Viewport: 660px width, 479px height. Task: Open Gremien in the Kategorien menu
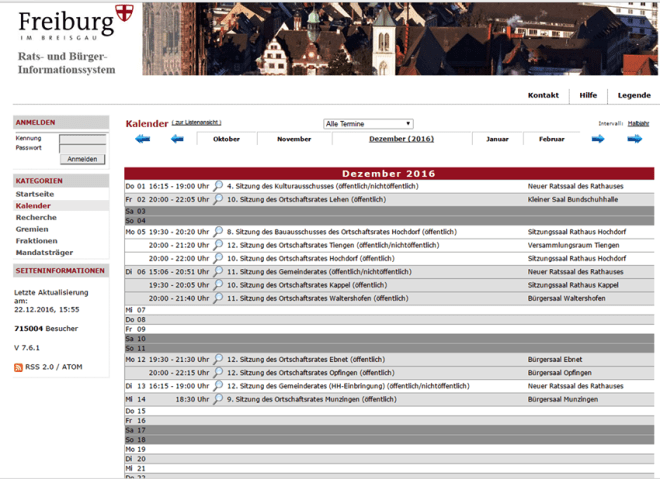(32, 229)
